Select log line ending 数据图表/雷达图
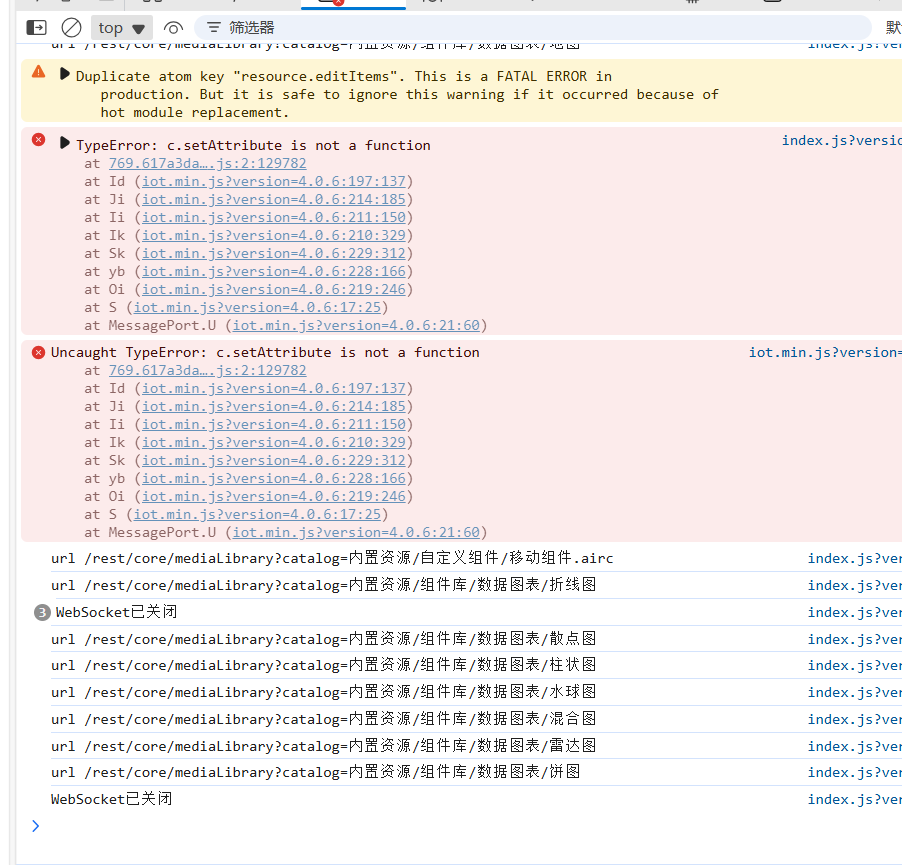Screen dimensions: 902x865 point(323,746)
